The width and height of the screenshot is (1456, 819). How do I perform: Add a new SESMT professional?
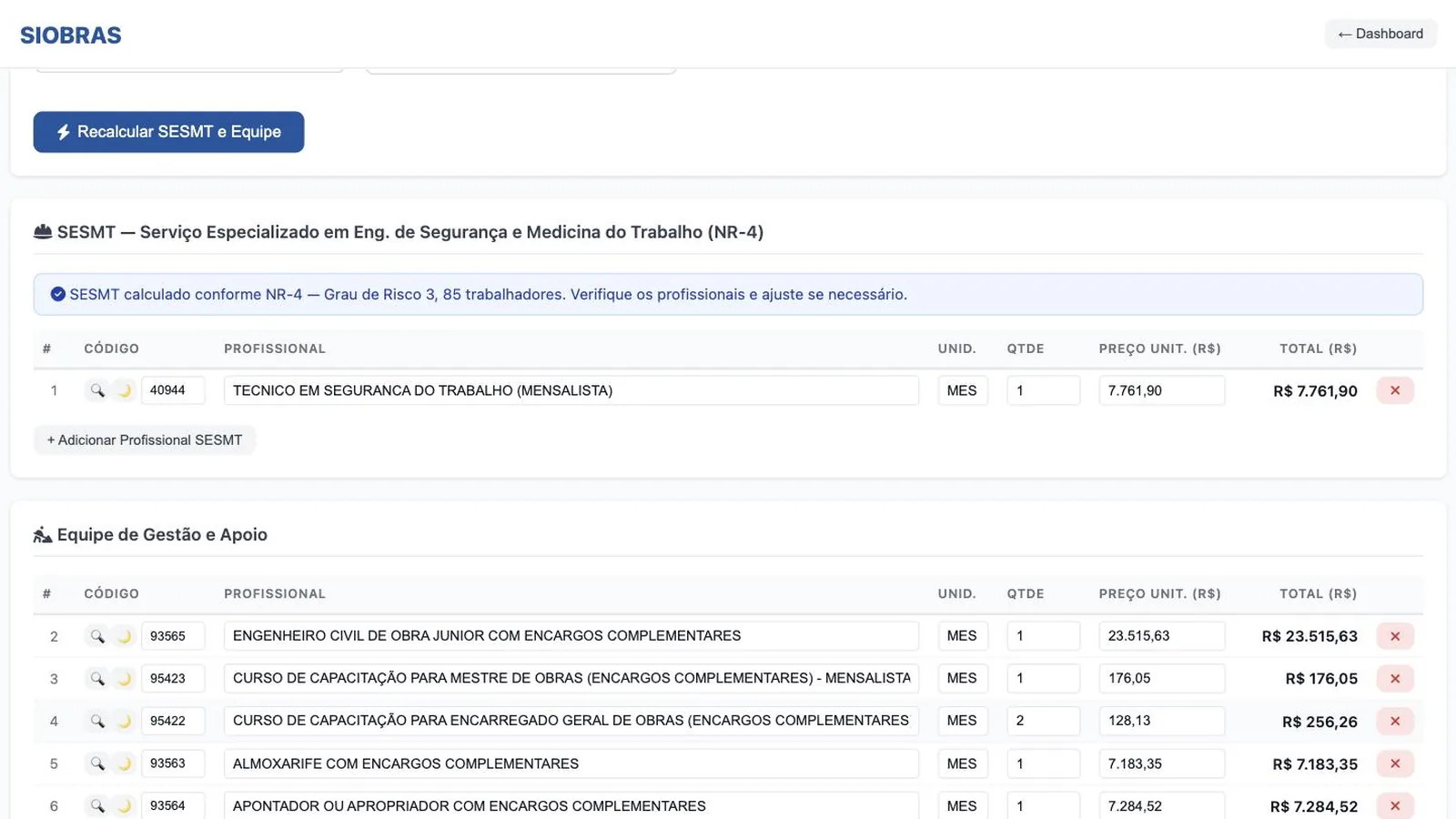[145, 440]
